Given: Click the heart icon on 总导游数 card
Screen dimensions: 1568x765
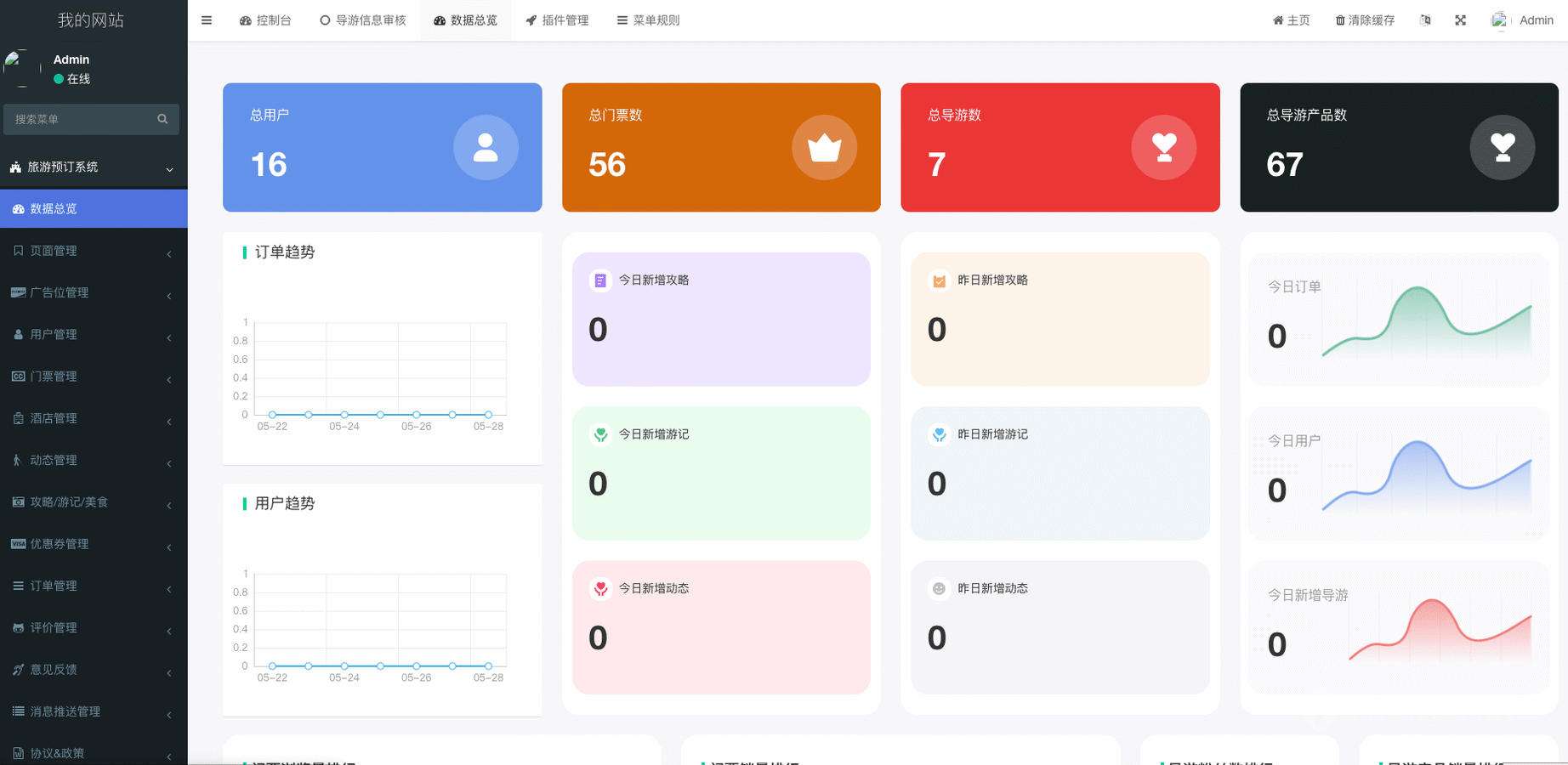Looking at the screenshot, I should point(1163,148).
